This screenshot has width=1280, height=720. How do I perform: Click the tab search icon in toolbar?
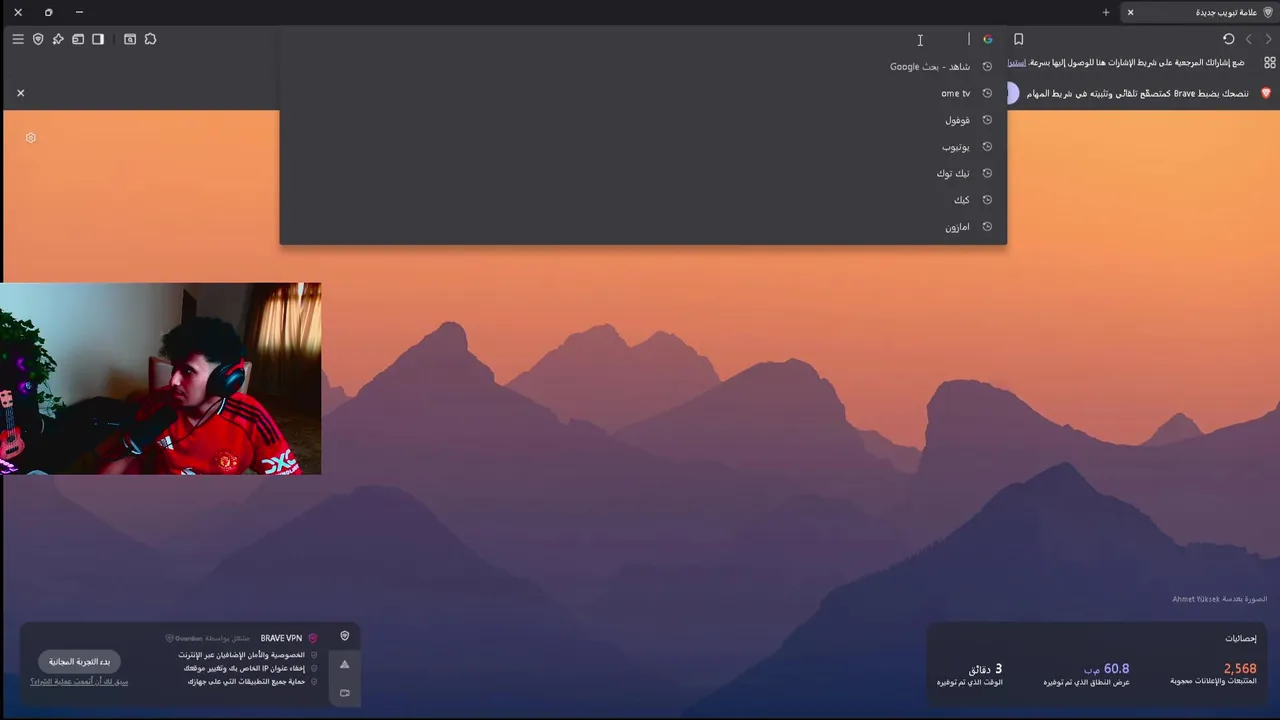tap(130, 39)
